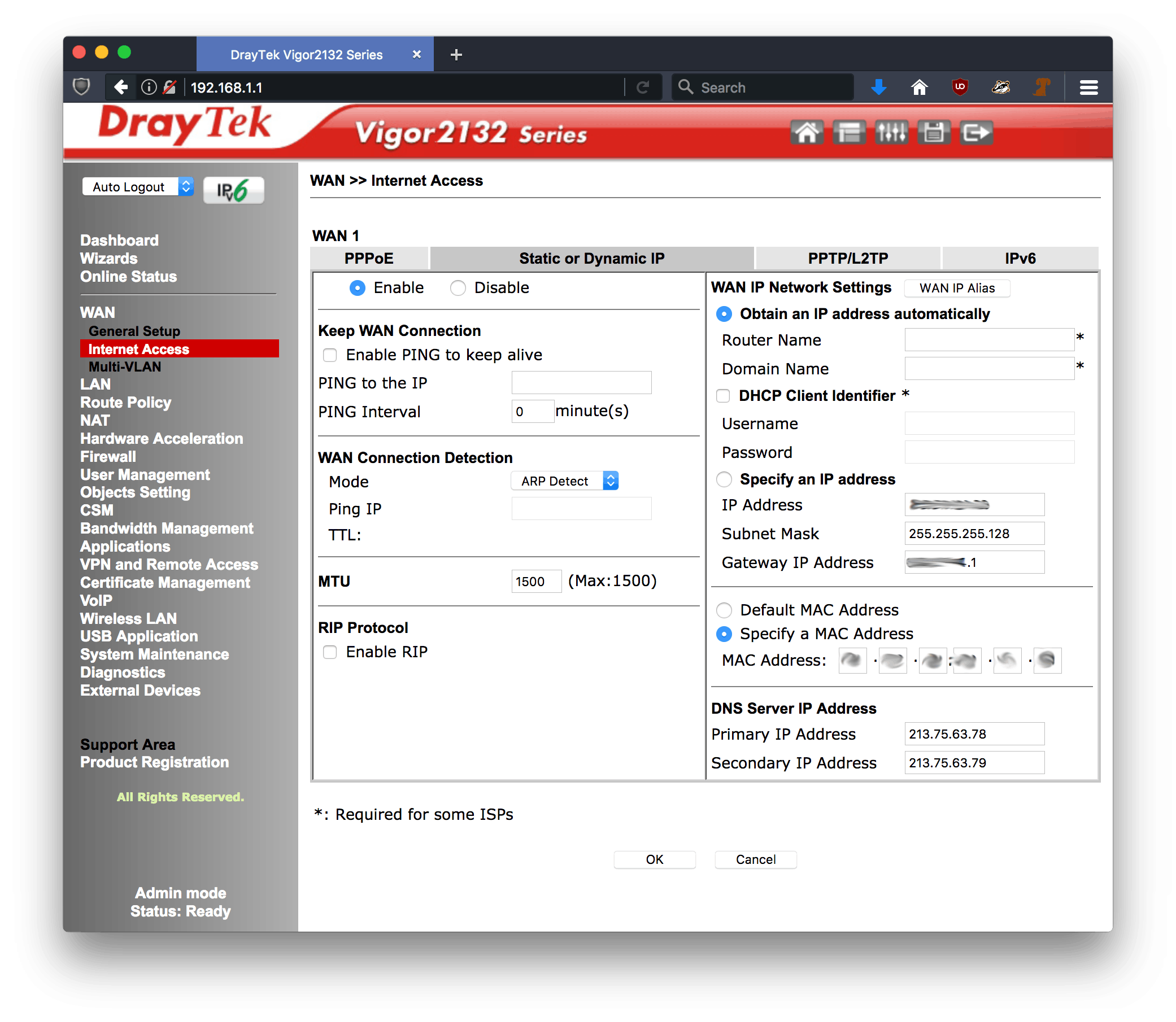
Task: Click the logout arrow icon in header
Action: point(975,133)
